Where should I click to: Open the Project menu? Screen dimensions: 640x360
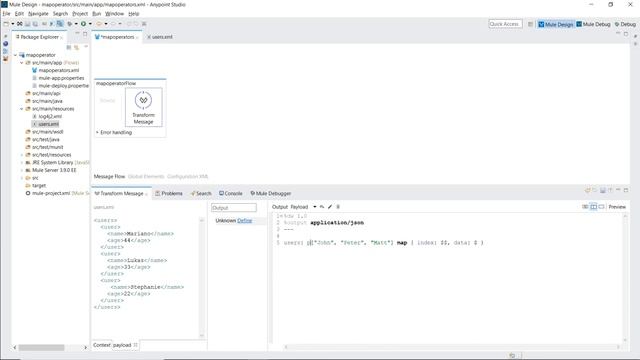[80, 13]
